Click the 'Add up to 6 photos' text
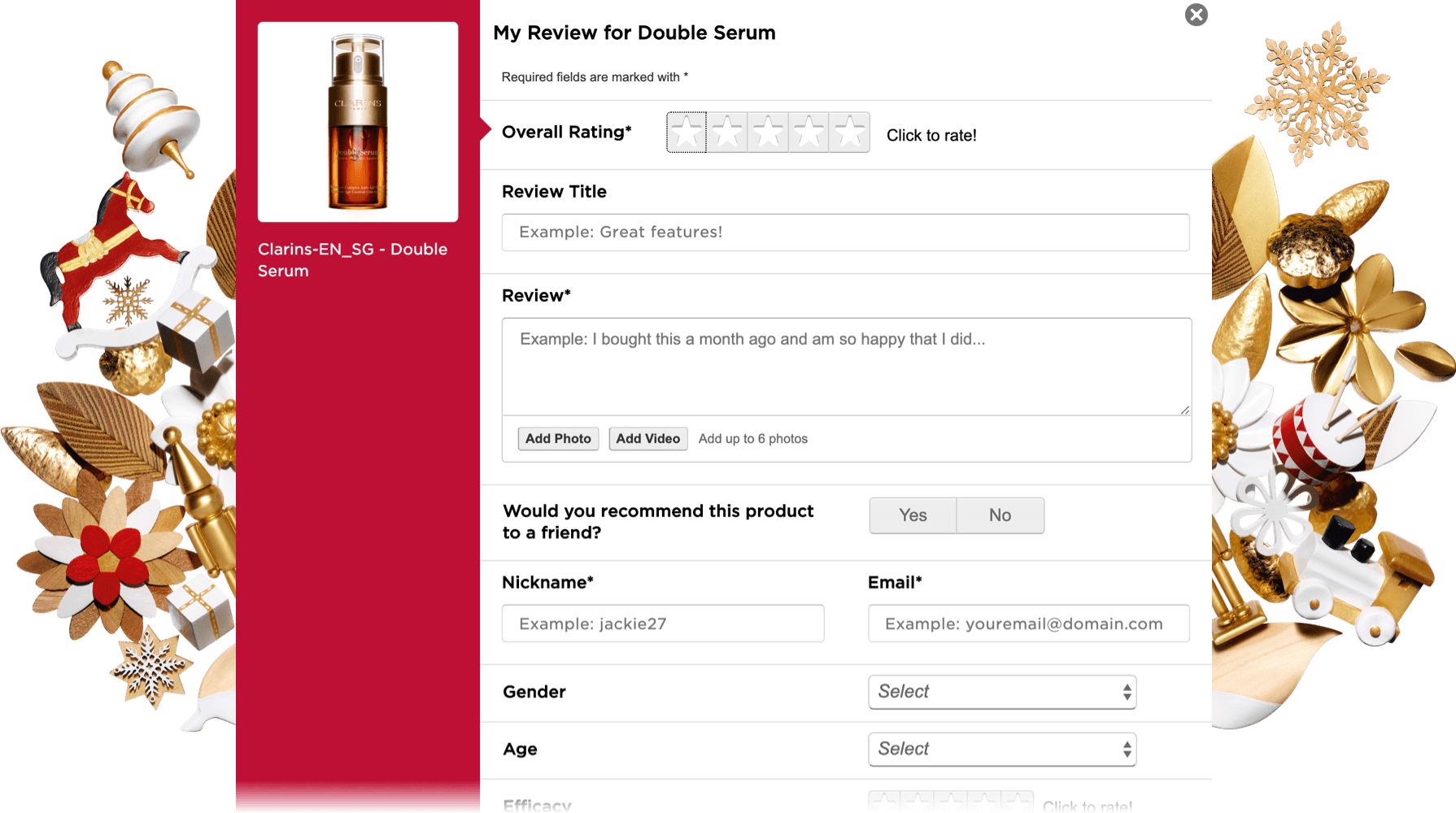The width and height of the screenshot is (1456, 813). 752,439
